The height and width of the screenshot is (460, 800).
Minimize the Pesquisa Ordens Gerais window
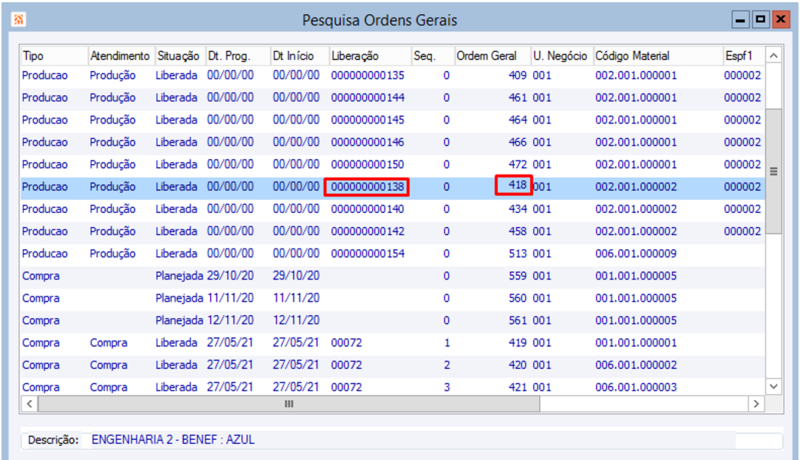[740, 20]
